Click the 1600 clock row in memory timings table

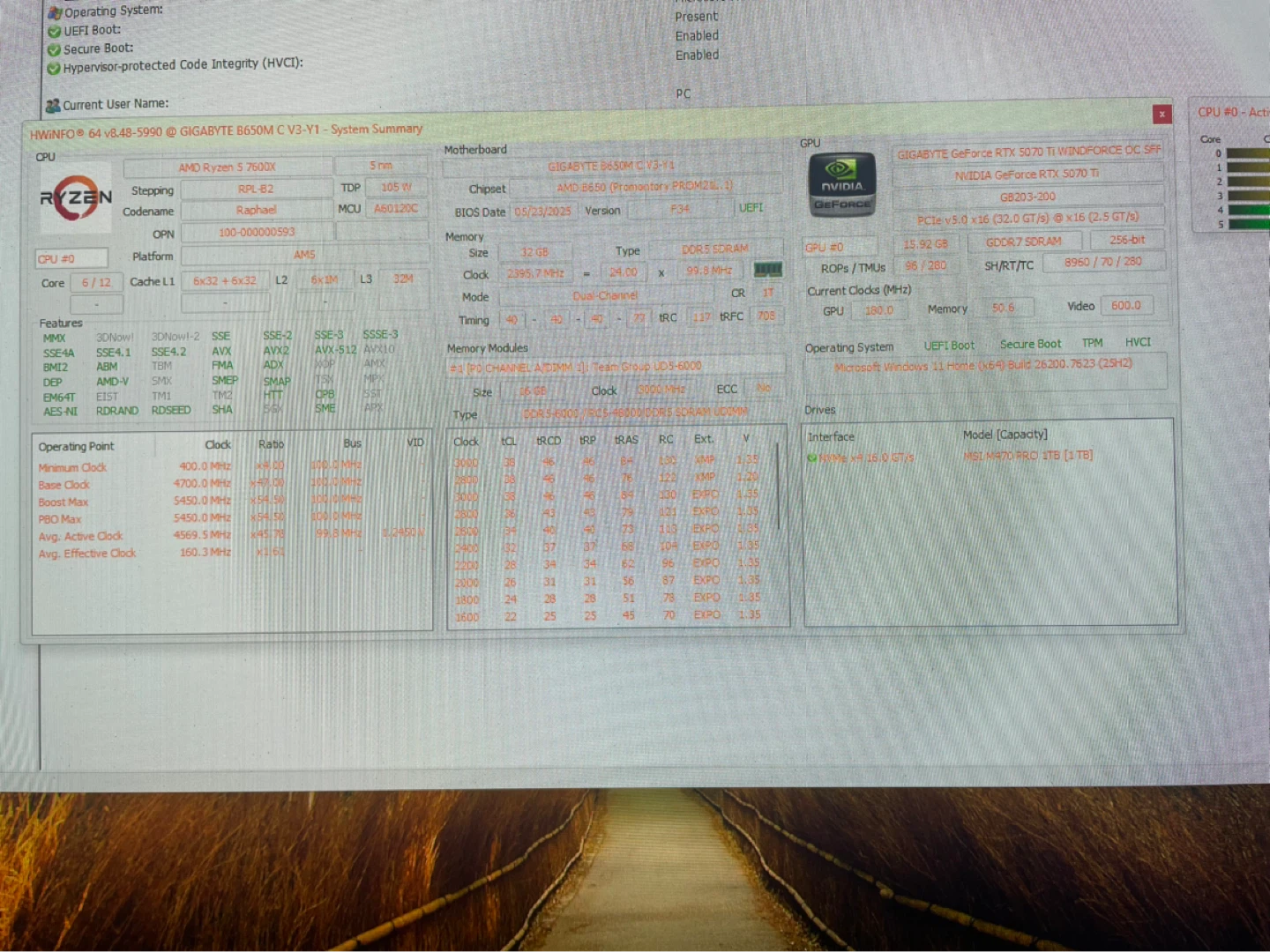click(x=610, y=616)
